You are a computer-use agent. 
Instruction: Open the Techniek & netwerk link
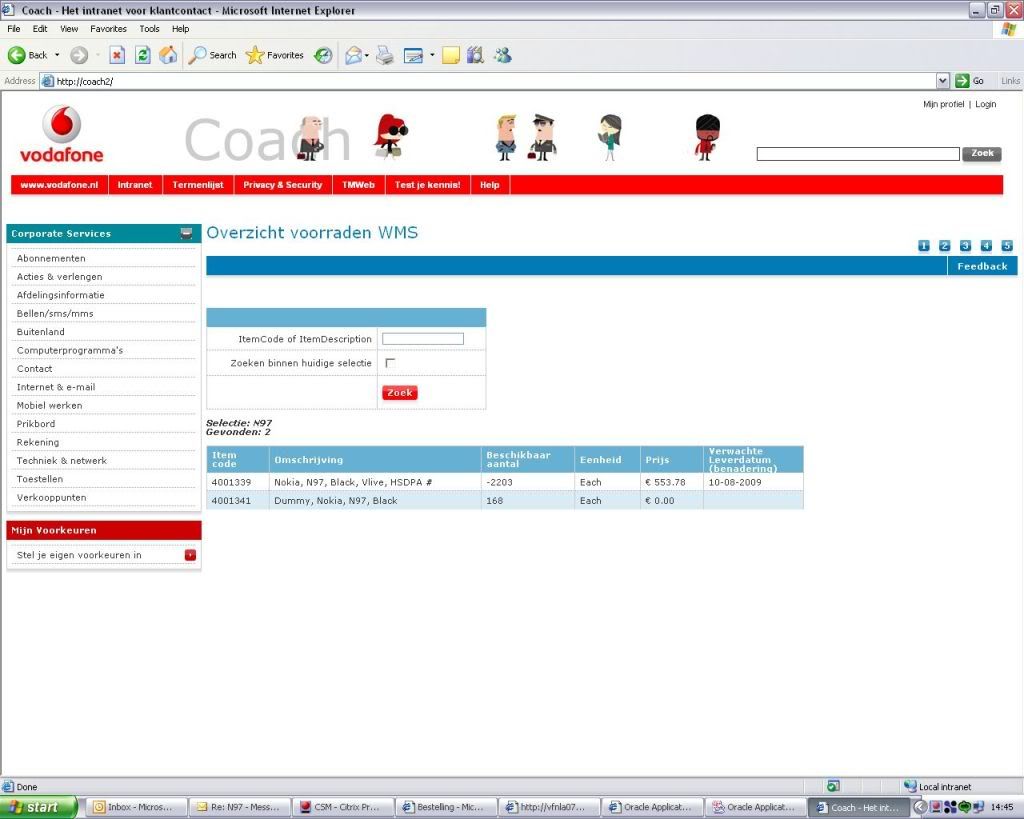[61, 461]
